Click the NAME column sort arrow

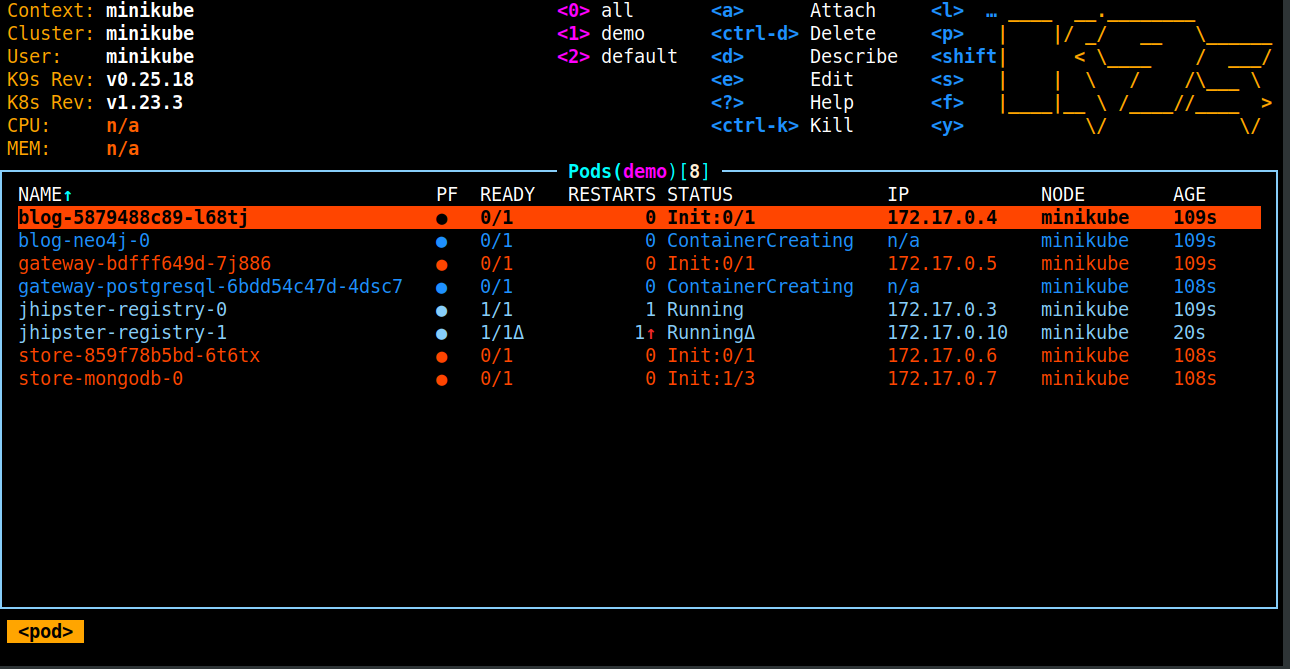(x=68, y=195)
